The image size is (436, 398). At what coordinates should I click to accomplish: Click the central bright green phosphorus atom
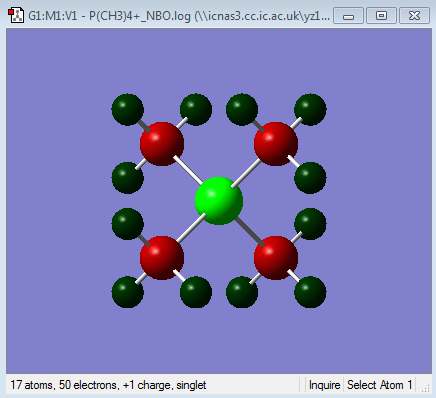[x=219, y=201]
